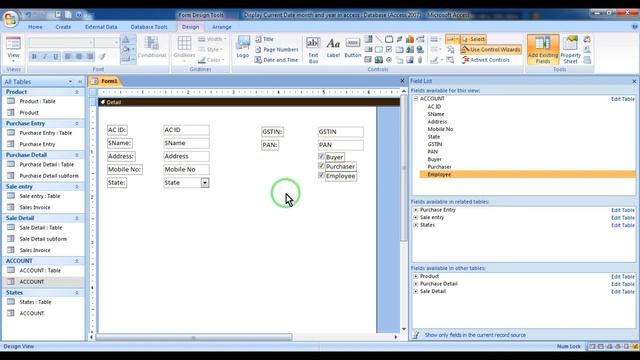Open the Purchase Detail subform item

pyautogui.click(x=49, y=176)
